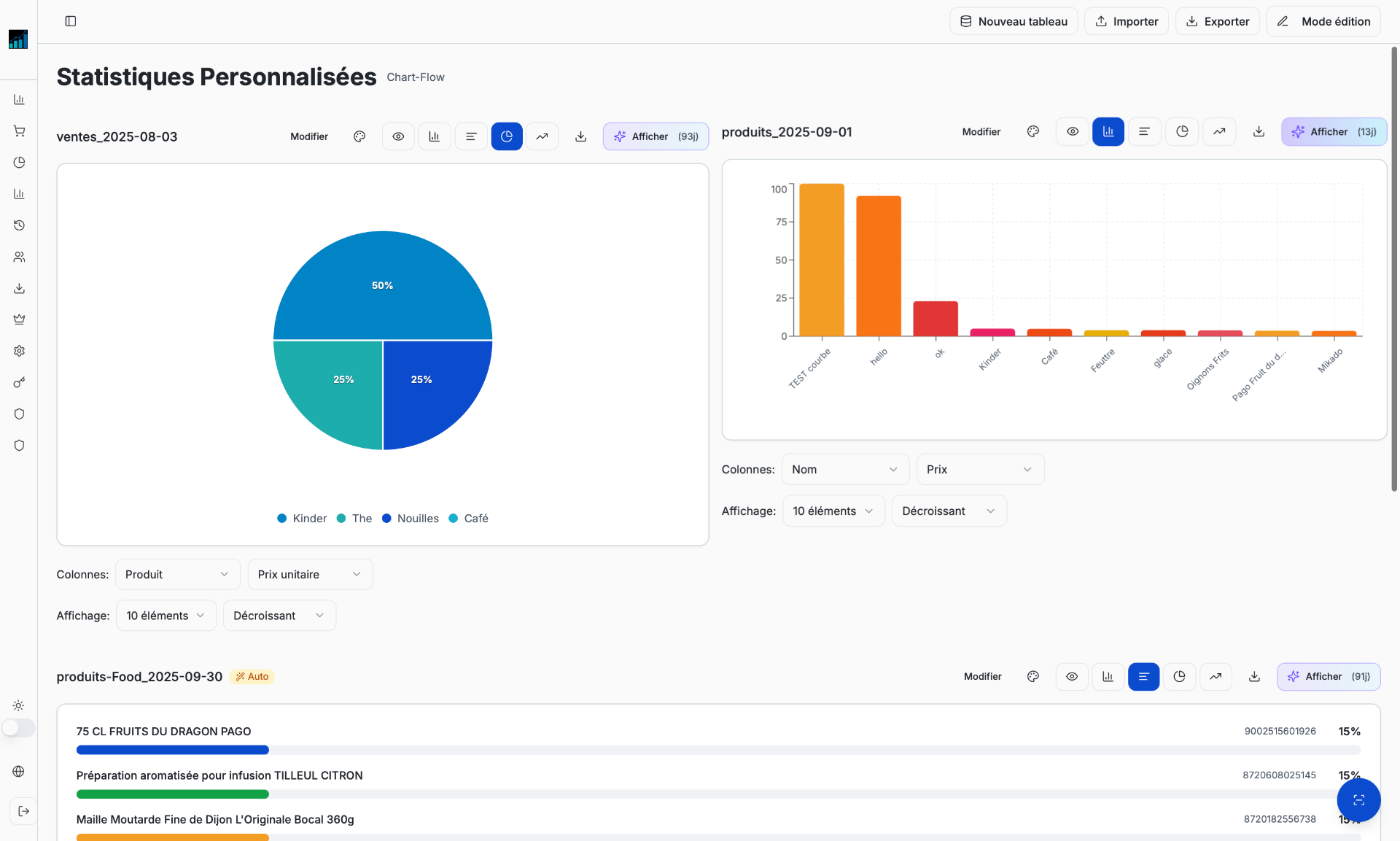Toggle visibility eye for ventes_2025-08-03
The height and width of the screenshot is (841, 1400).
(x=398, y=136)
